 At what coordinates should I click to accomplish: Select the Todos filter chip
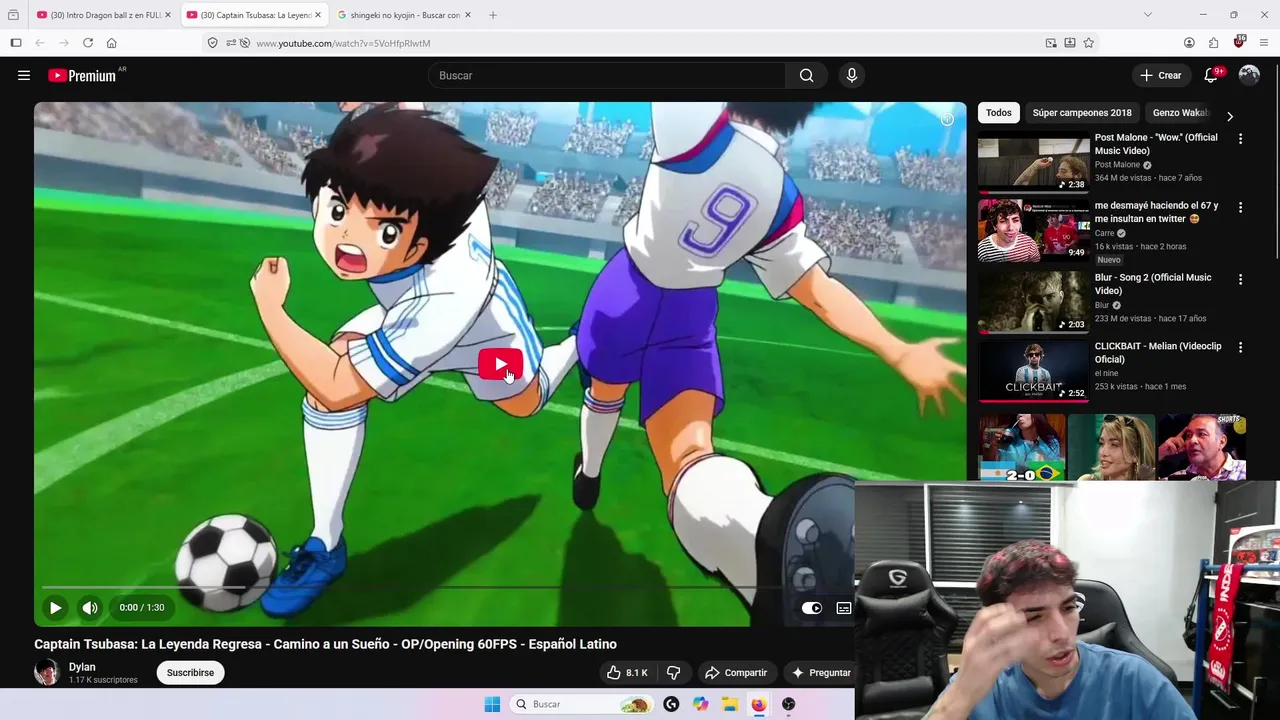998,113
